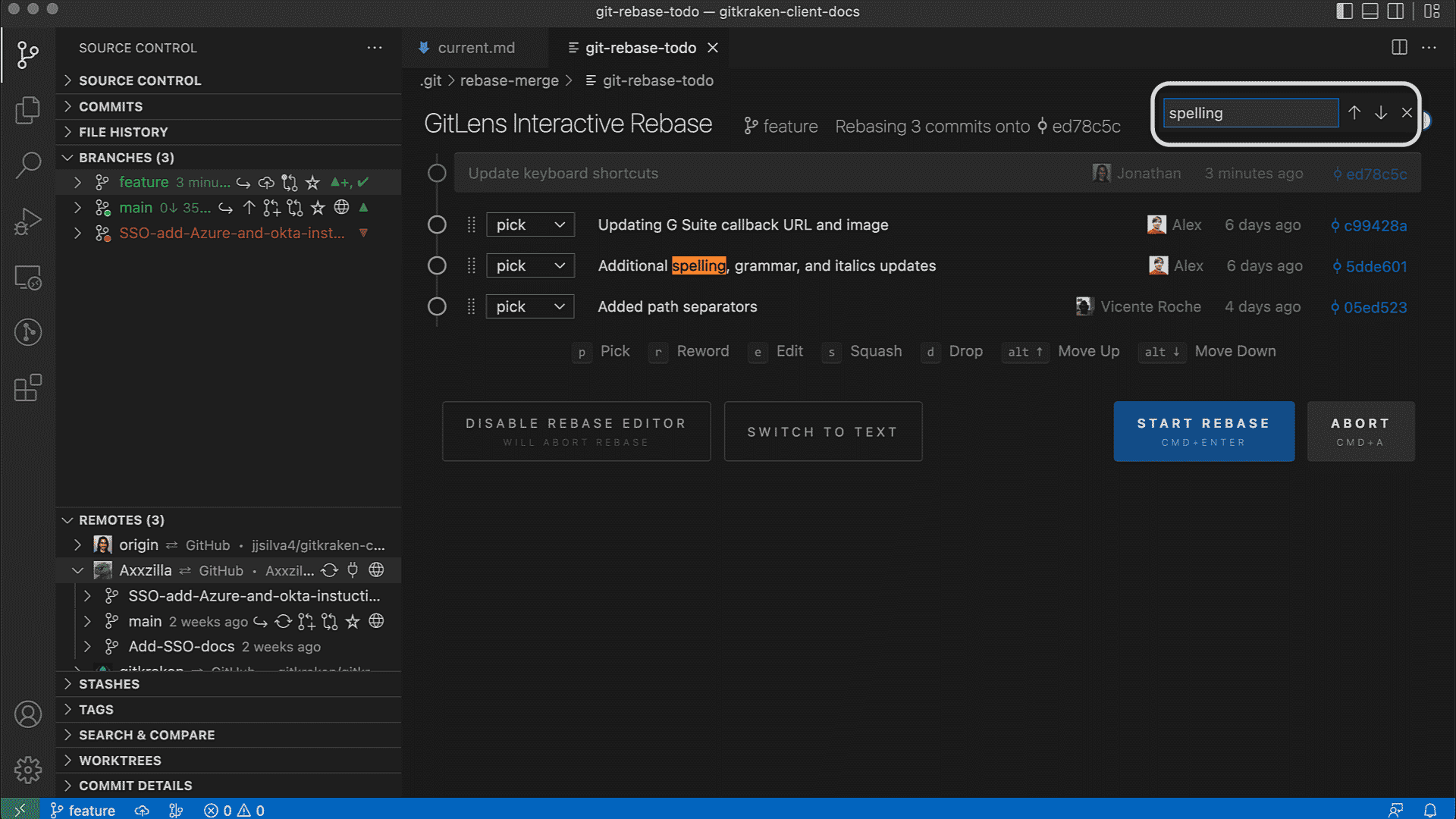
Task: Switch to the current.md tab
Action: pyautogui.click(x=476, y=47)
